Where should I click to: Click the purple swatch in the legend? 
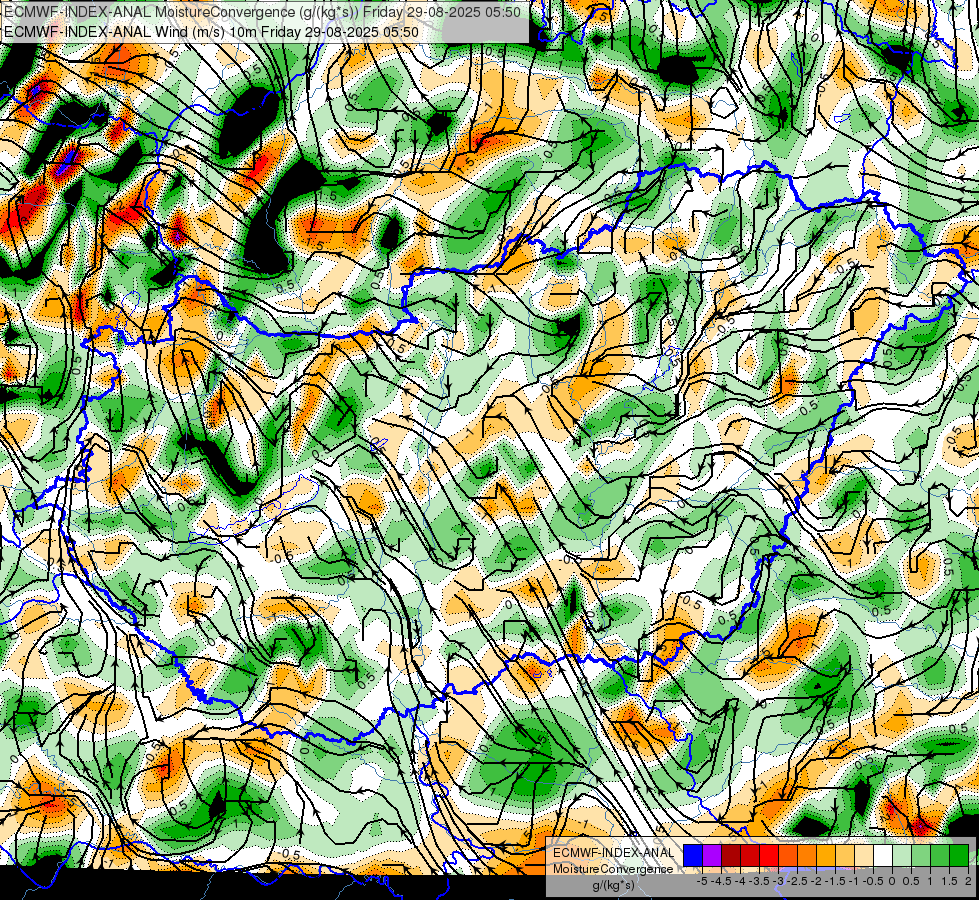(x=712, y=856)
